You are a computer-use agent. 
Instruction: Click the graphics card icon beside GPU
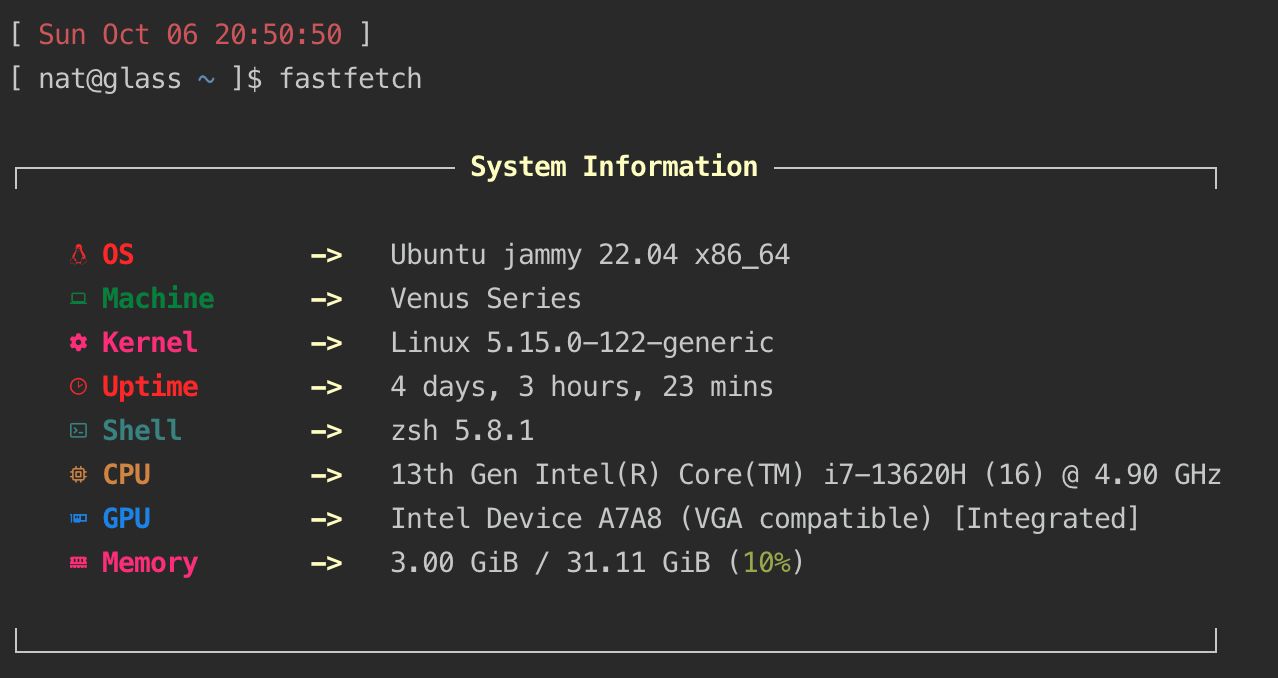click(78, 519)
